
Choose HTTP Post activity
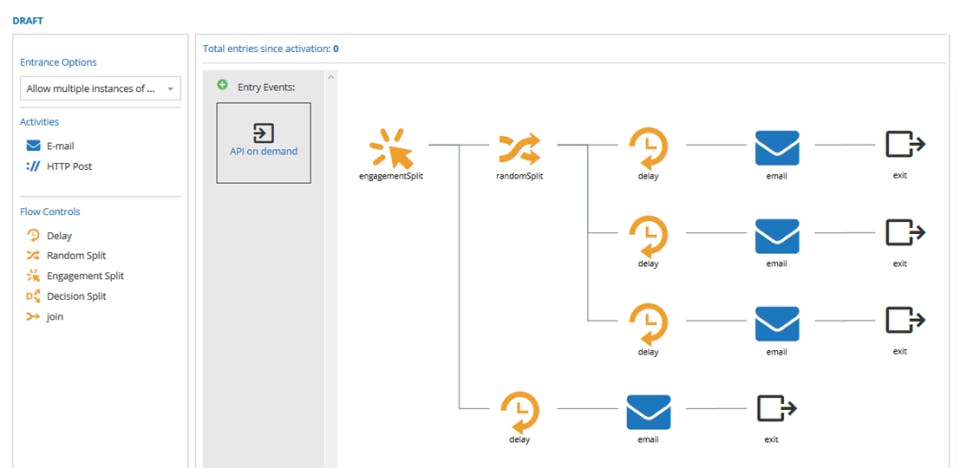tap(59, 166)
